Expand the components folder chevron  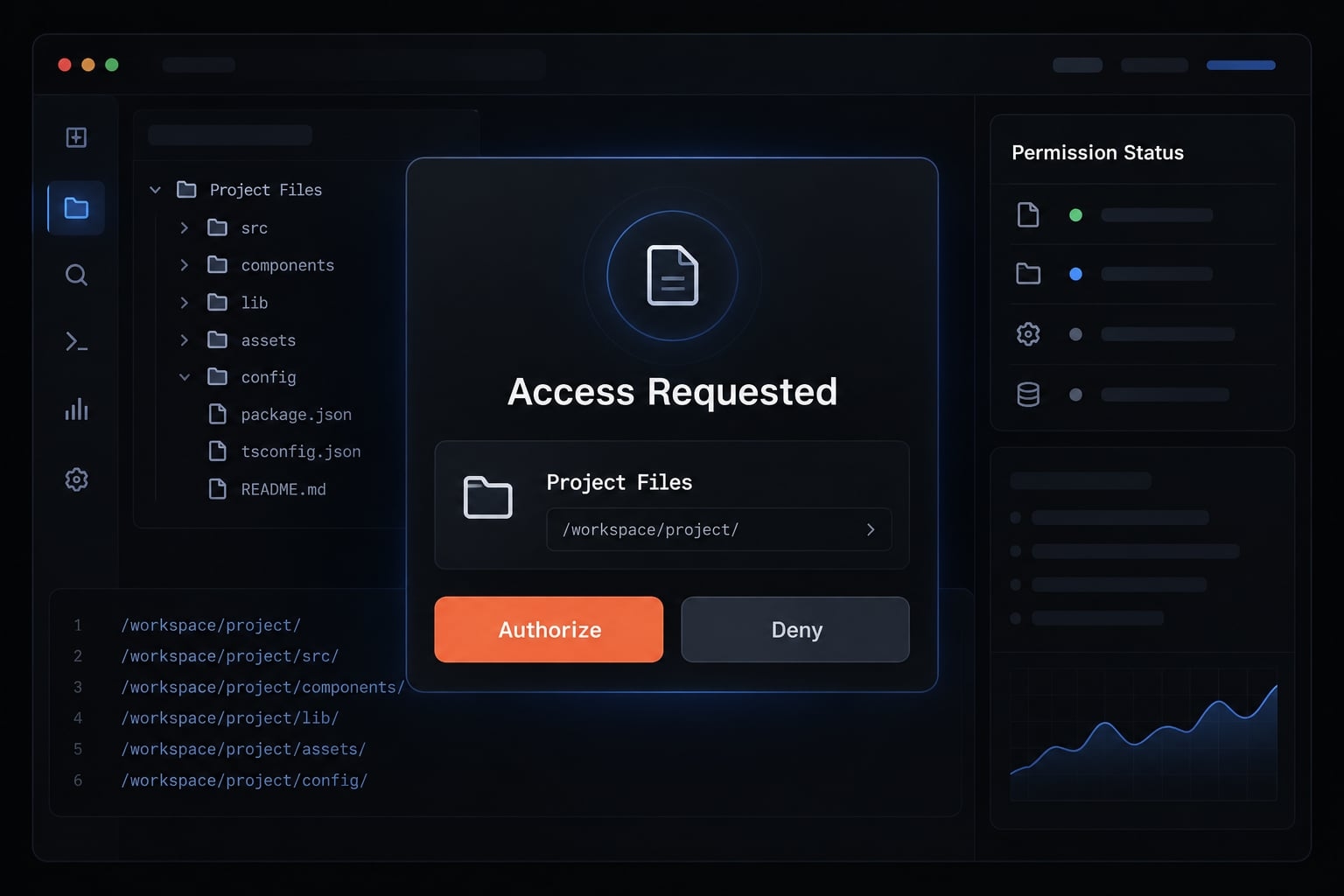coord(184,264)
